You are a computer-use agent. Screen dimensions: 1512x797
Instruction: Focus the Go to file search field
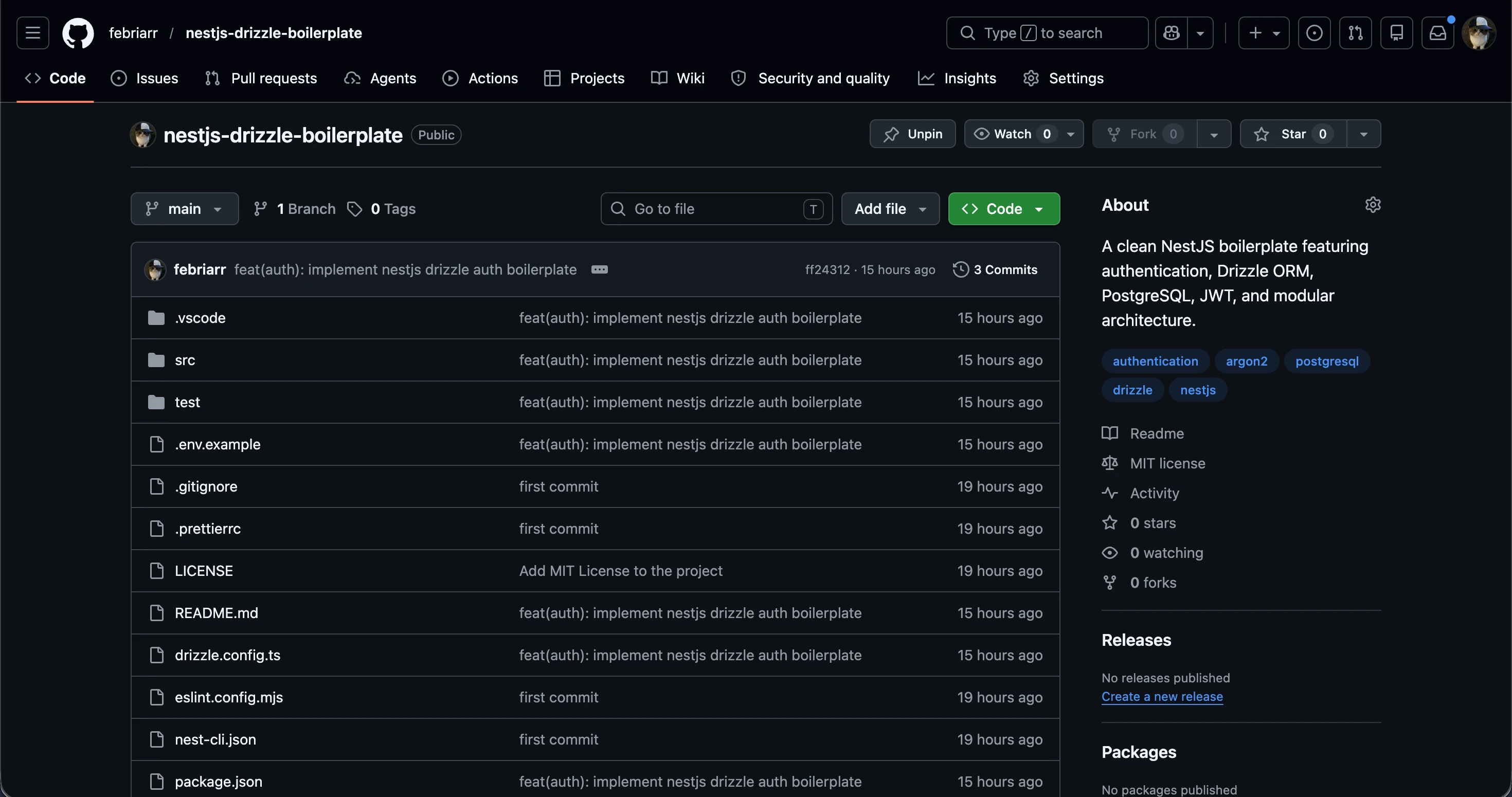[716, 209]
